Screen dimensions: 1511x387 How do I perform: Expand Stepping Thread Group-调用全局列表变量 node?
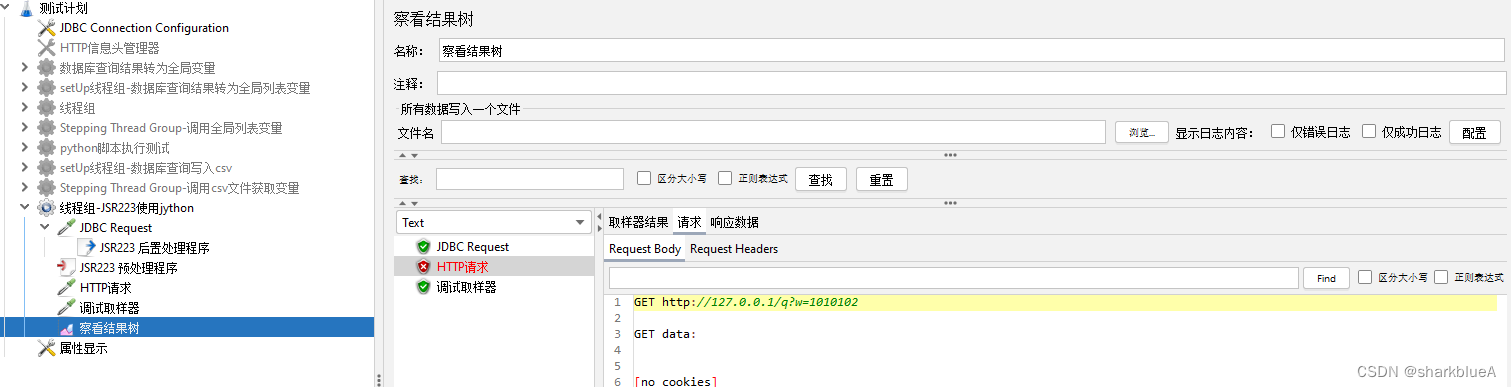tap(25, 128)
